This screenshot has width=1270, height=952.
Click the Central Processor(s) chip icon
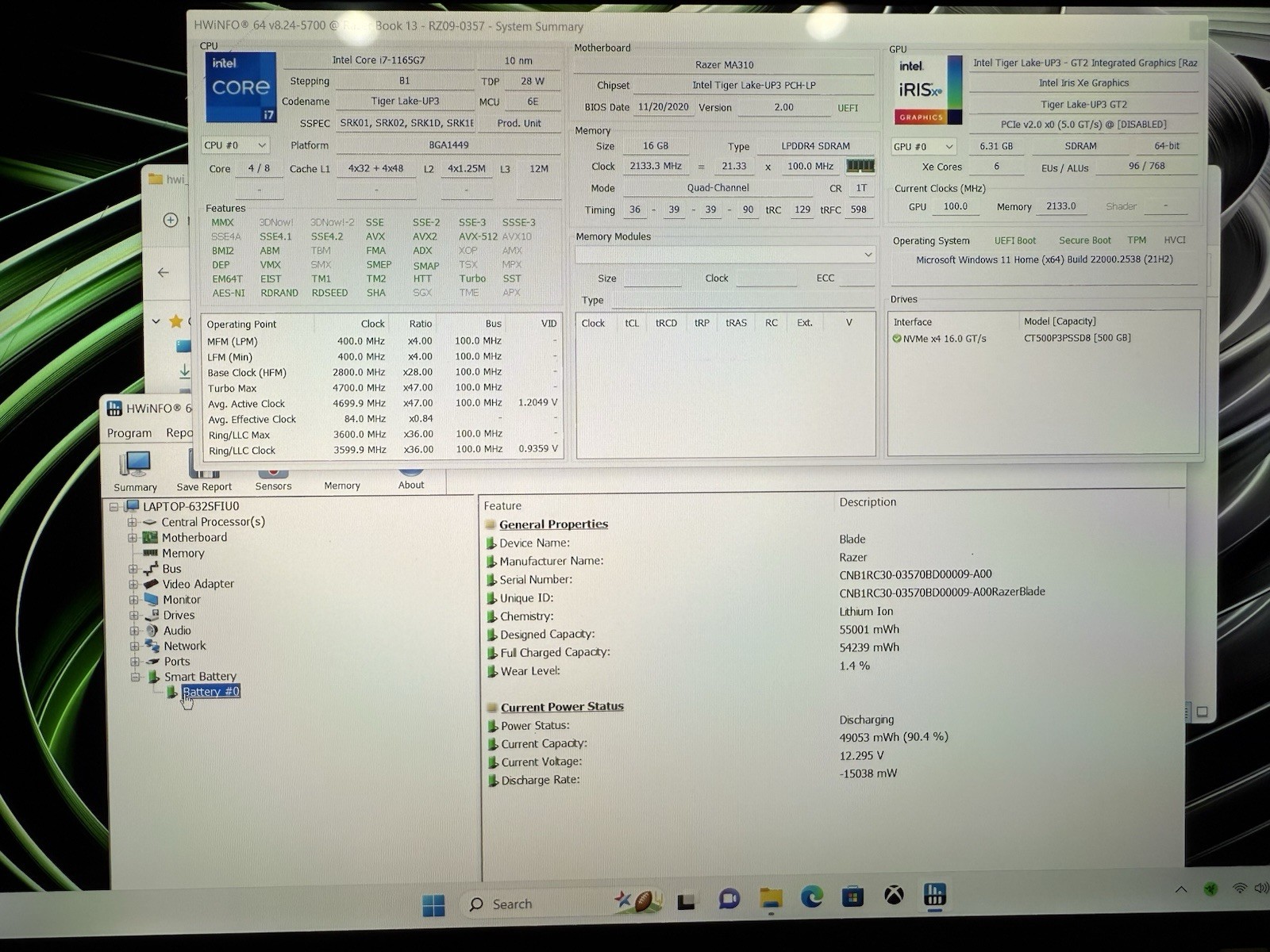150,522
